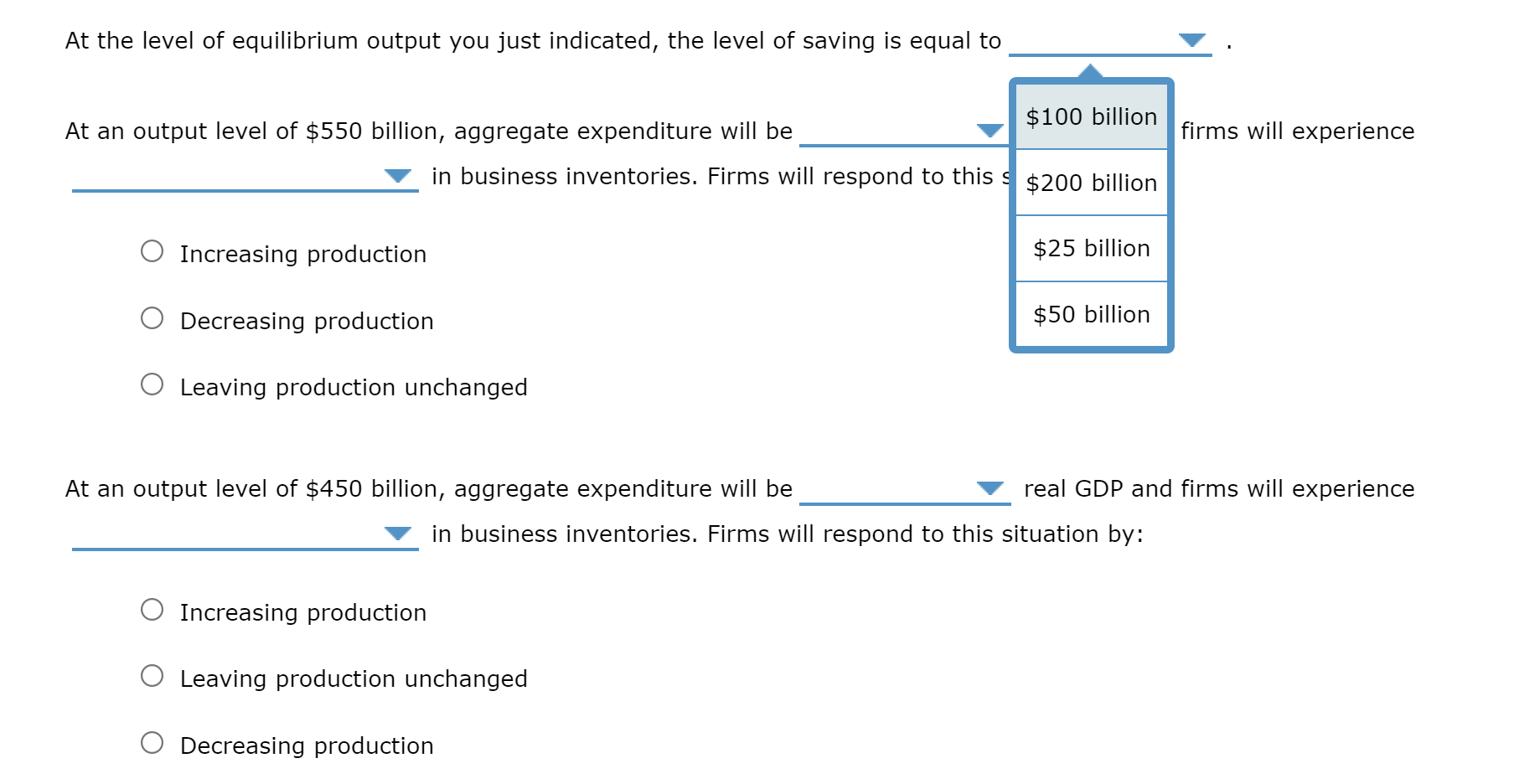Select Increasing production for the $450 billion question
Viewport: 1519px width, 784px height.
[x=152, y=609]
